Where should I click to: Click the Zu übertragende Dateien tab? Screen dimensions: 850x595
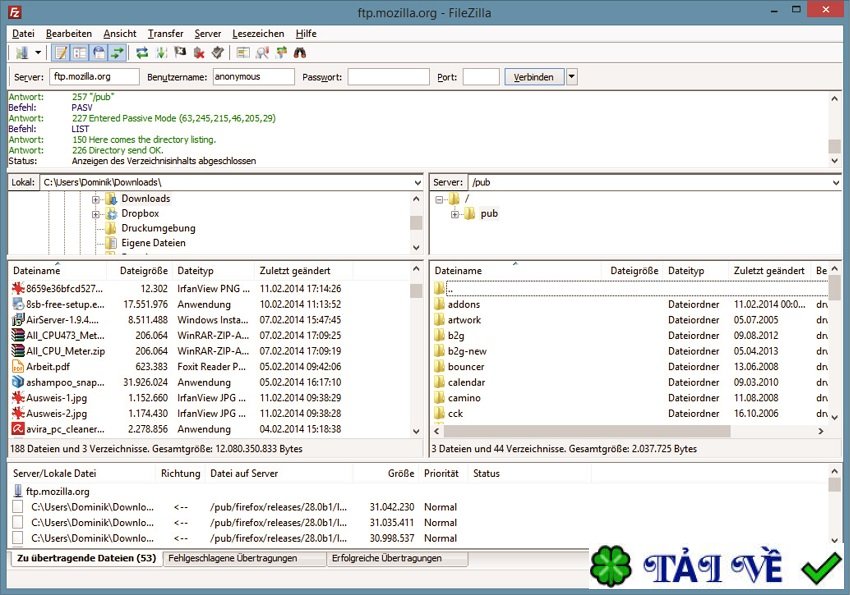coord(85,558)
